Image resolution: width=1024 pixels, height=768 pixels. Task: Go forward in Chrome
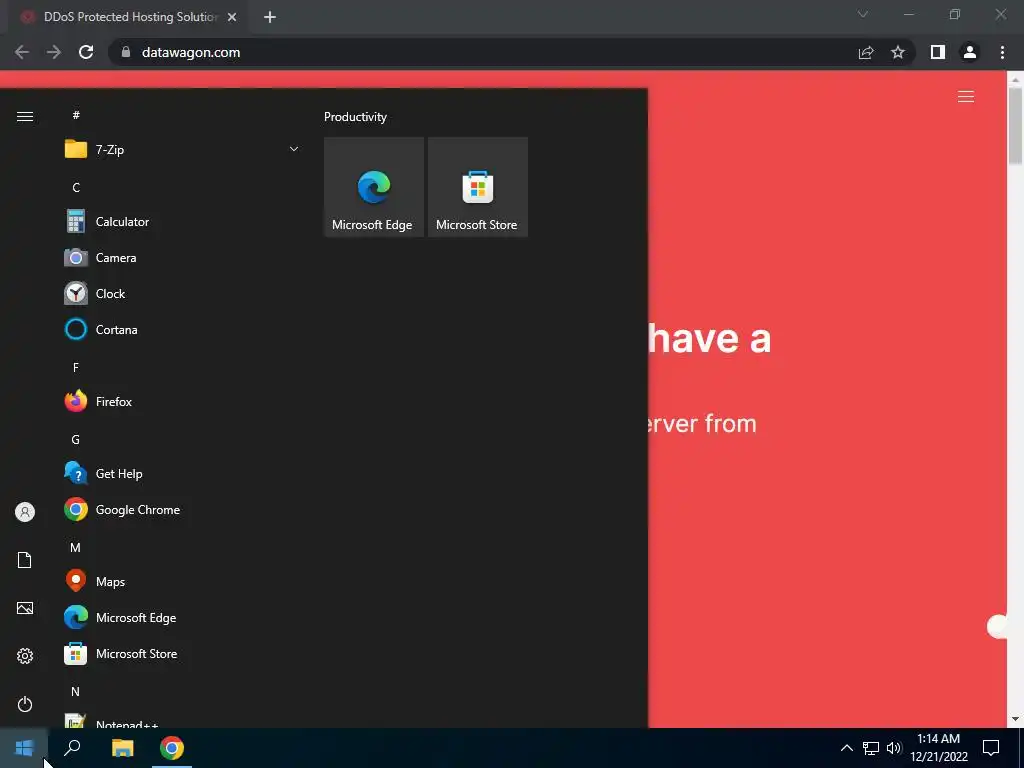54,52
